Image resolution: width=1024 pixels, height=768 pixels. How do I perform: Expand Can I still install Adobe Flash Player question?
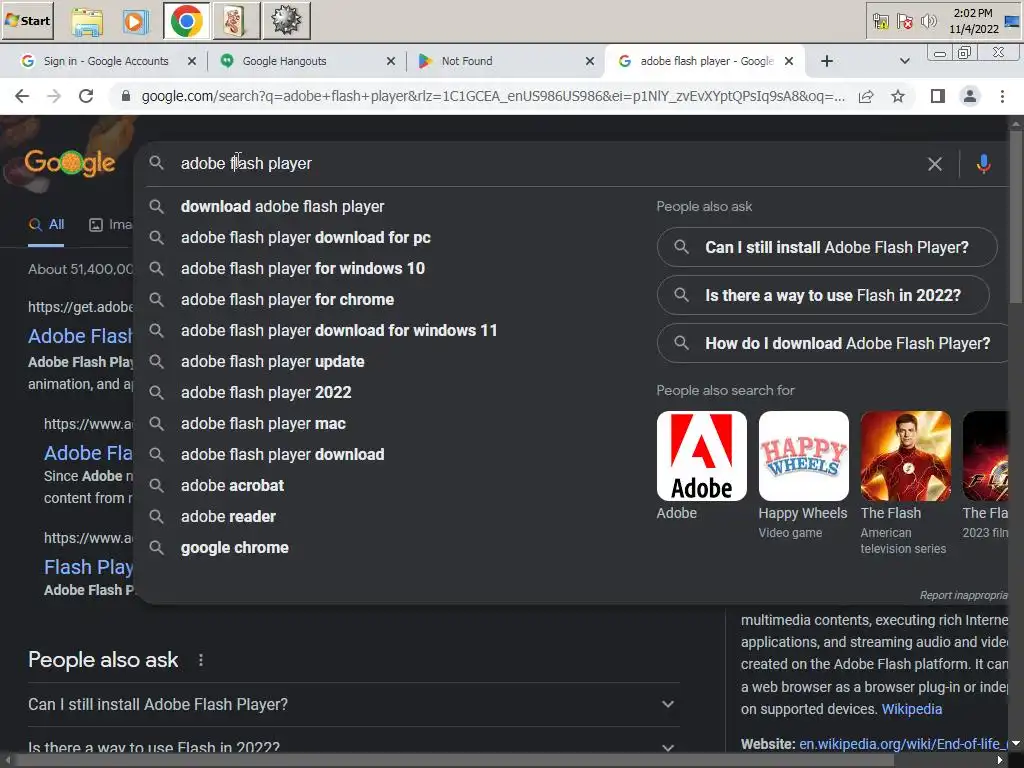(x=353, y=705)
